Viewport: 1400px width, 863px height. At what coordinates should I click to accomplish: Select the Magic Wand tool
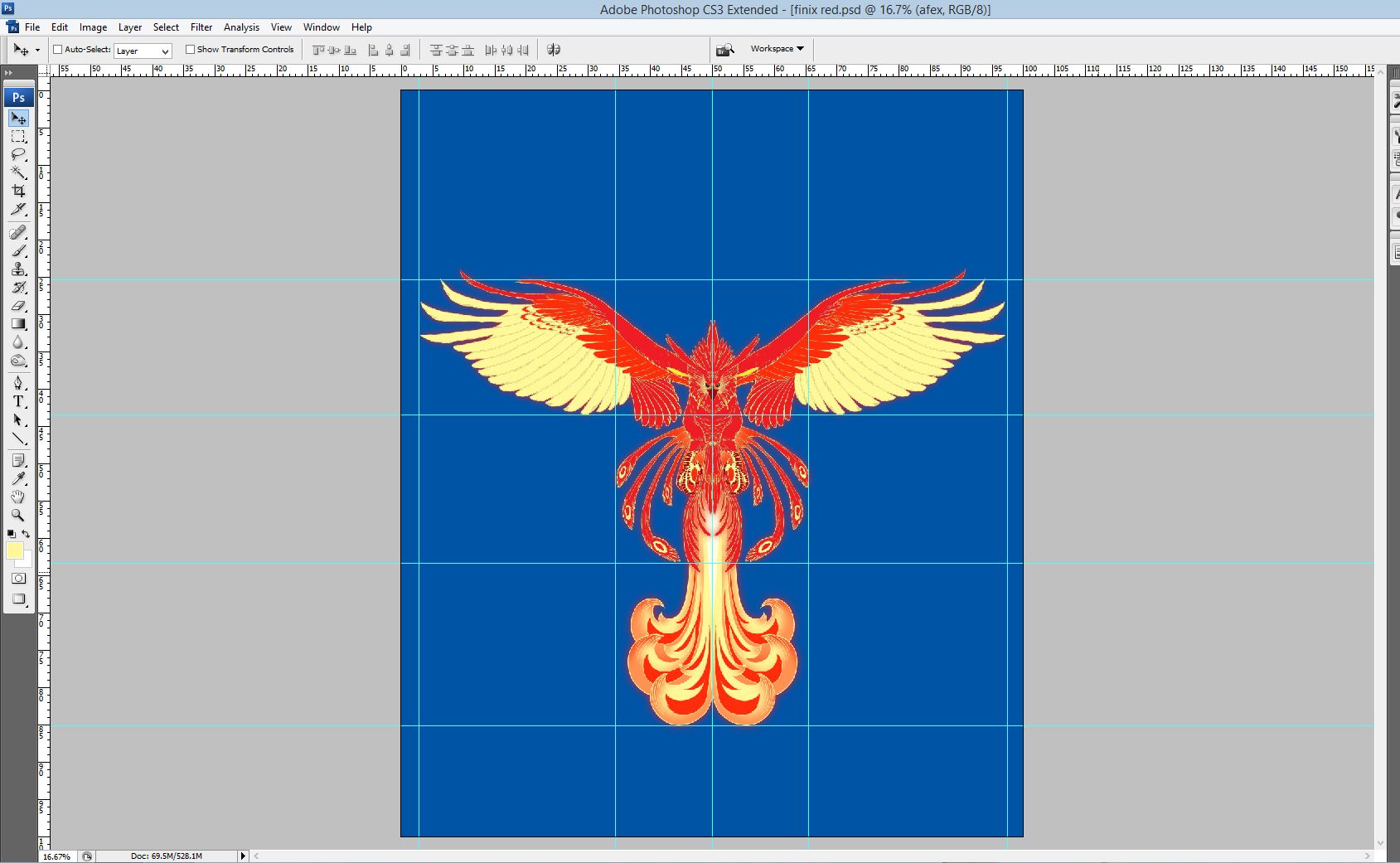coord(18,172)
